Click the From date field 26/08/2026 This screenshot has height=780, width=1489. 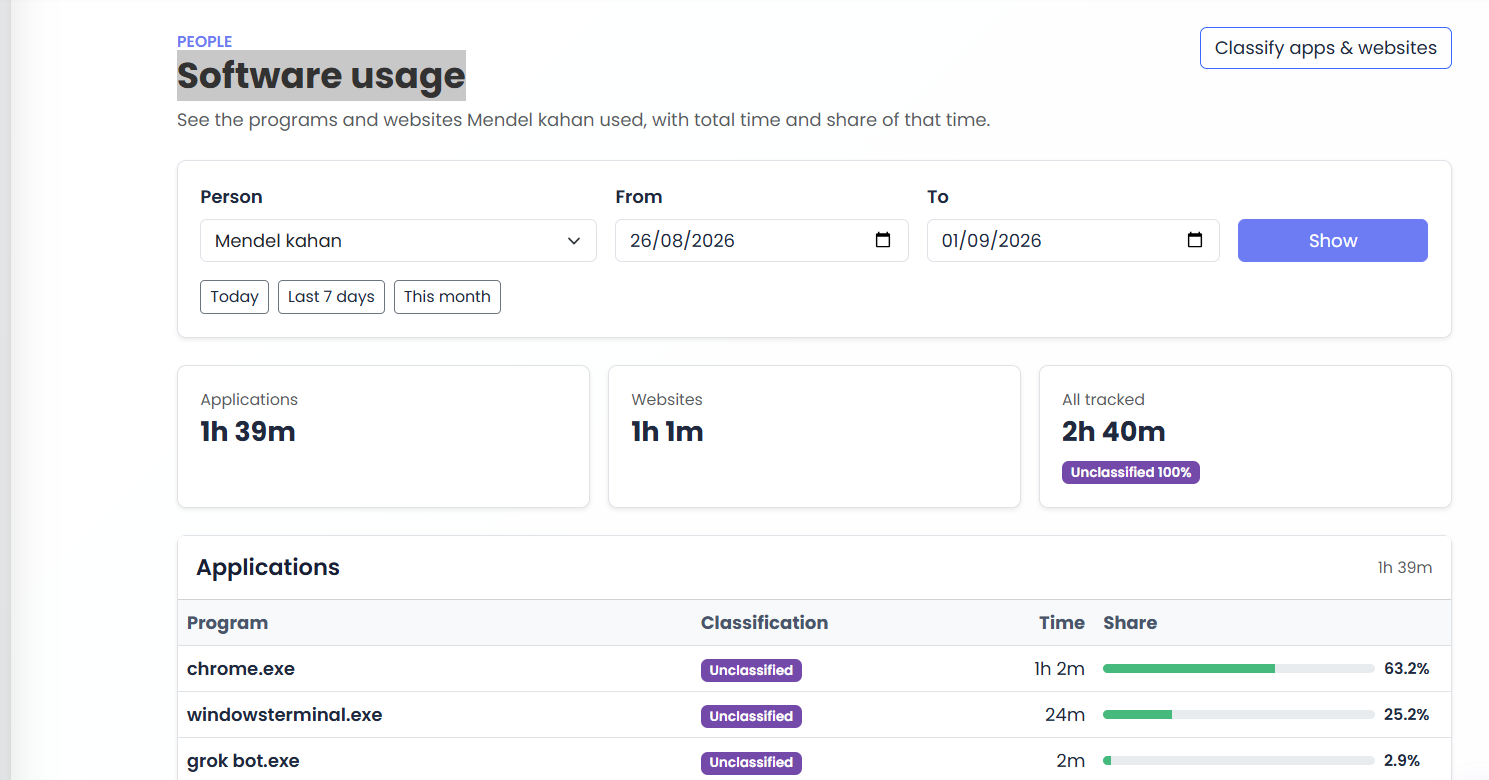761,241
